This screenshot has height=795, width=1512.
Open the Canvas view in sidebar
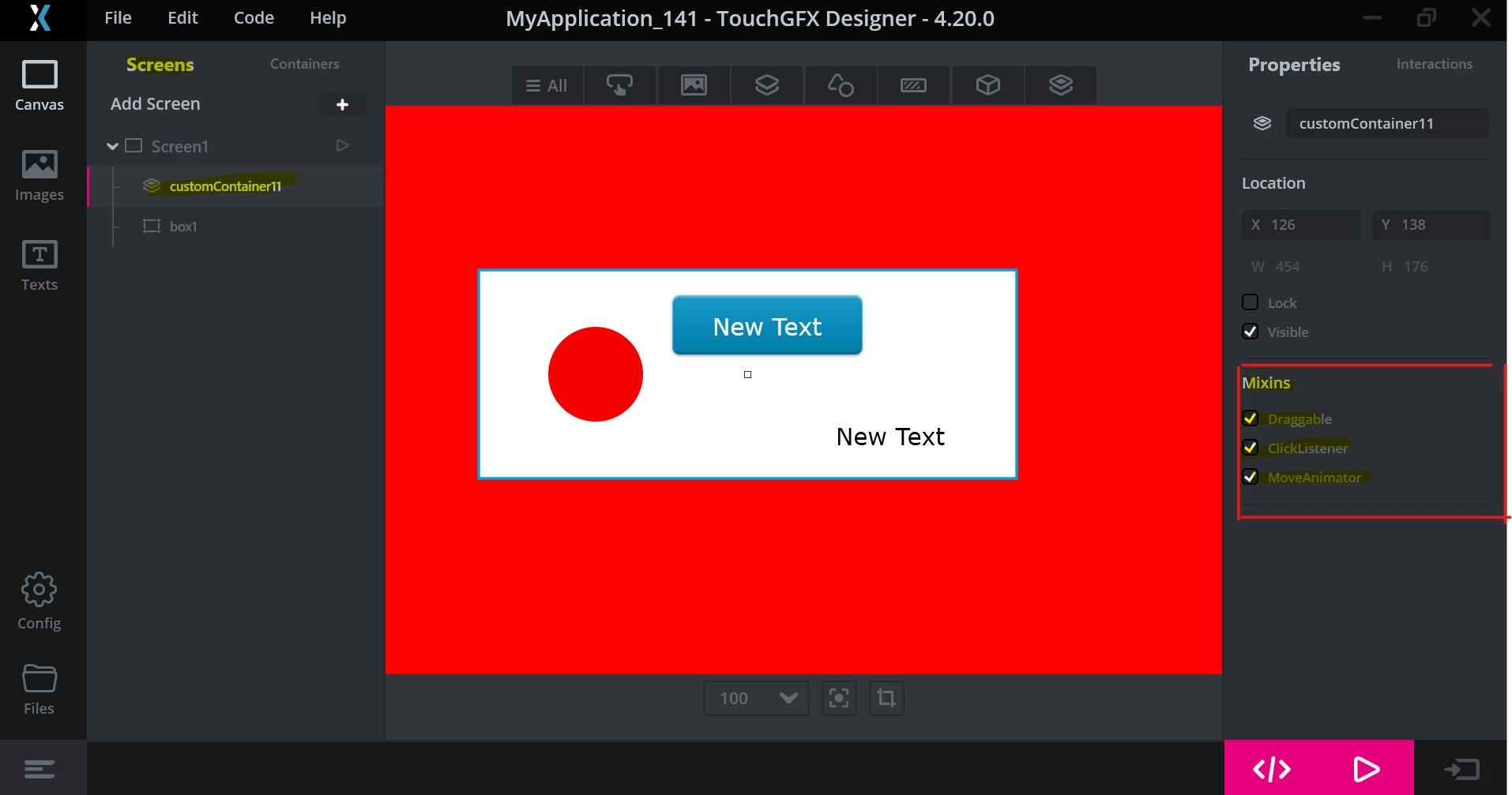click(x=39, y=85)
